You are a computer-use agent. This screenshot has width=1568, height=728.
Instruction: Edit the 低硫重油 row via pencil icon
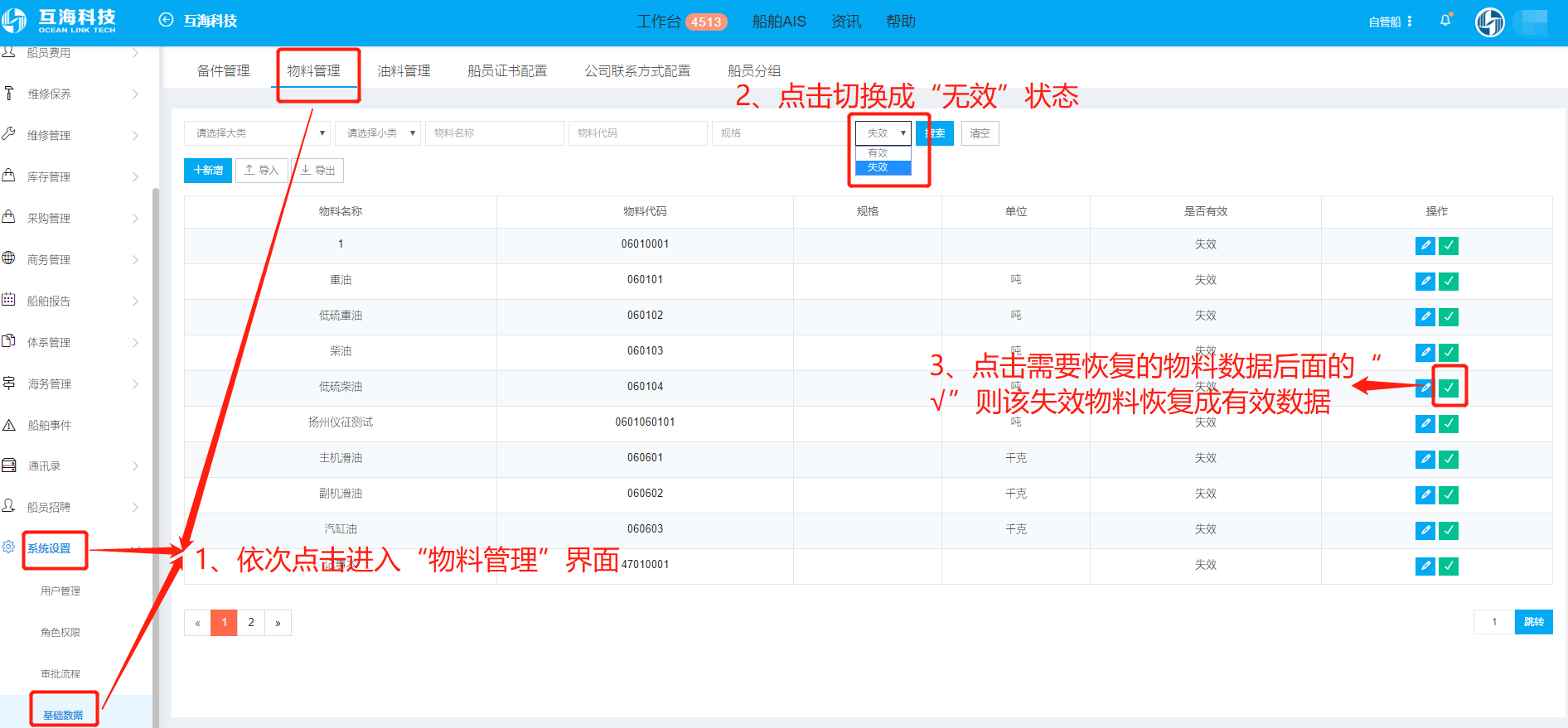click(x=1425, y=316)
